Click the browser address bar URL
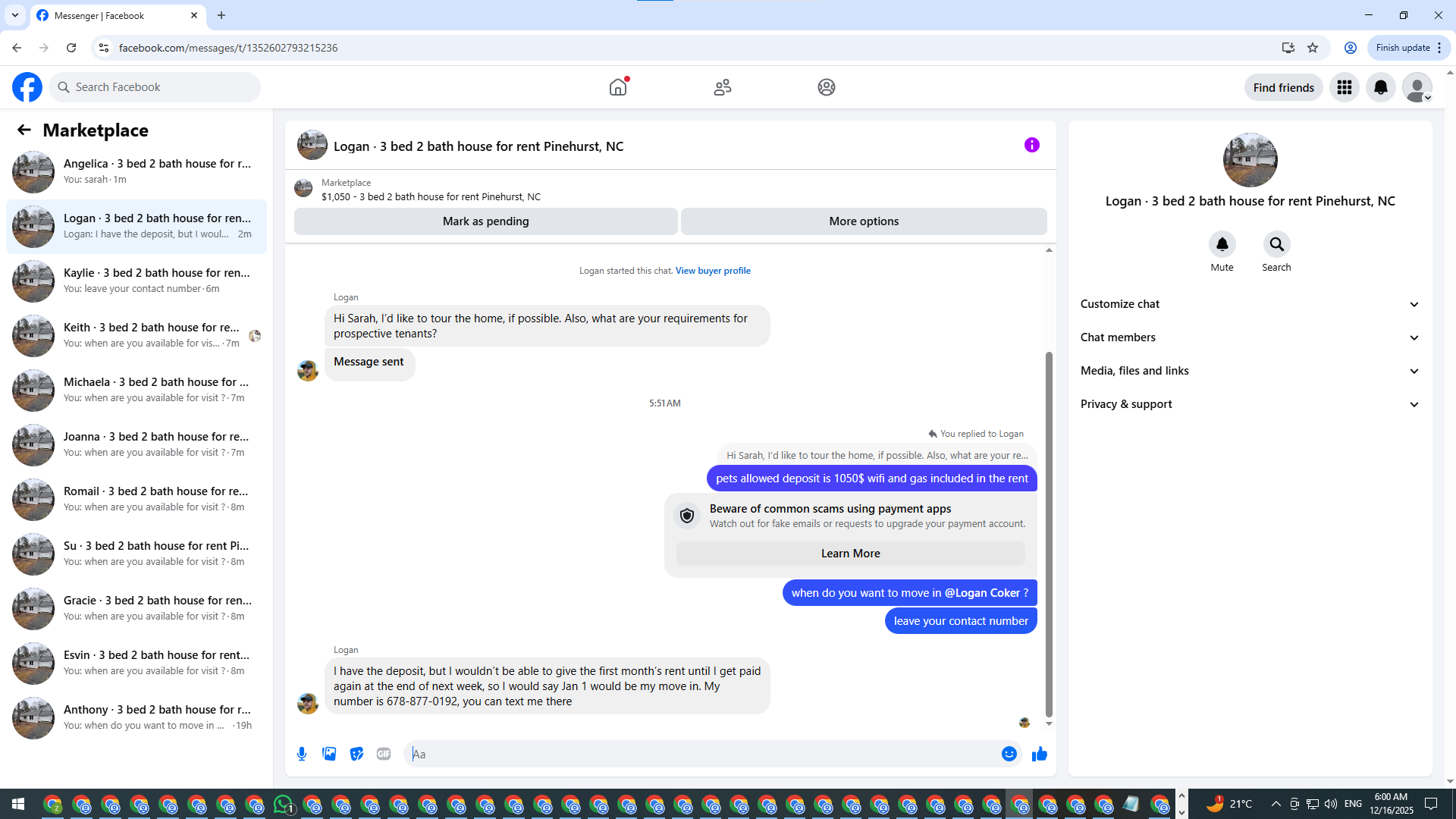Screen dimensions: 1456x819 pyautogui.click(x=228, y=48)
